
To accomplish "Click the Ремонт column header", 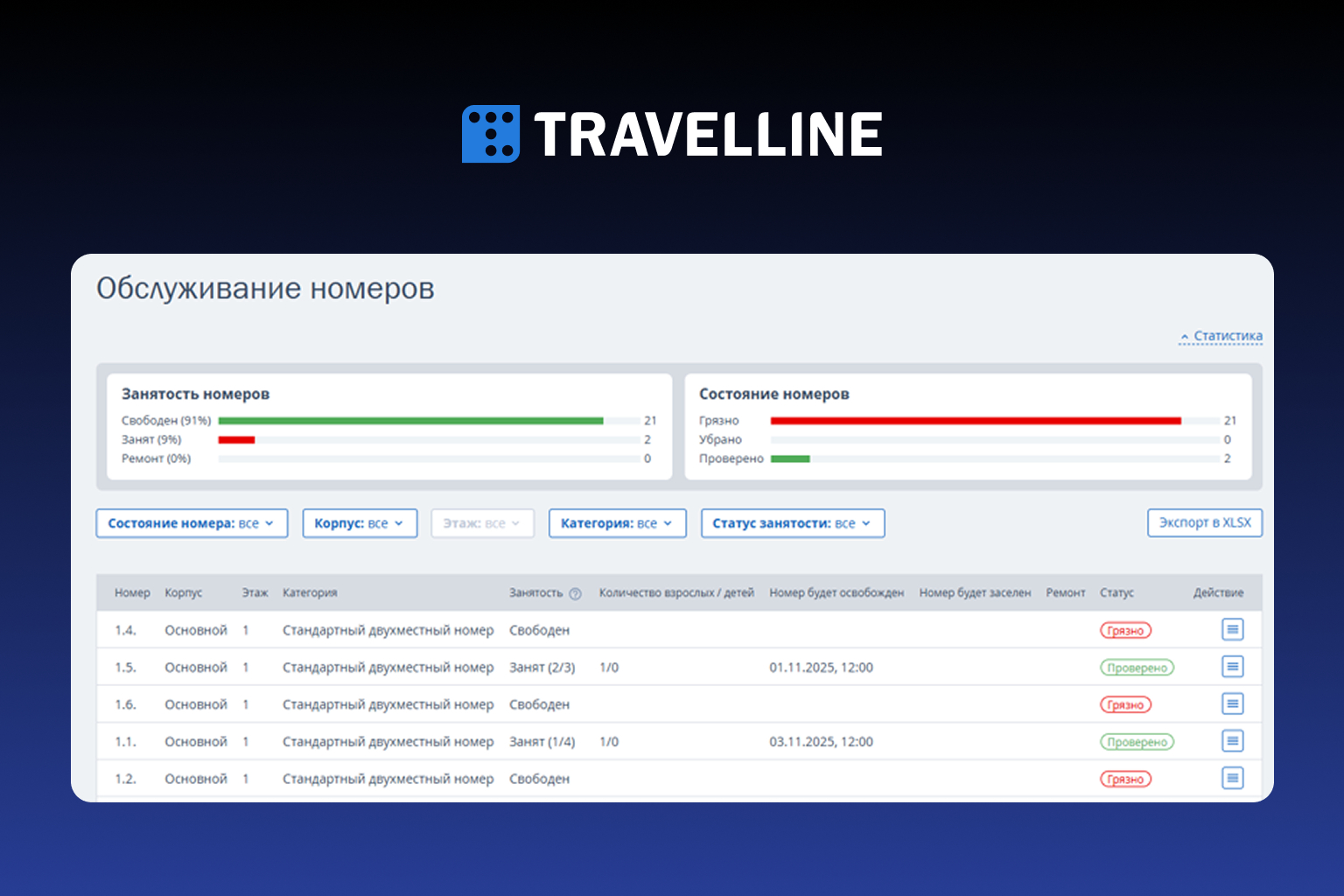I will (x=1066, y=593).
